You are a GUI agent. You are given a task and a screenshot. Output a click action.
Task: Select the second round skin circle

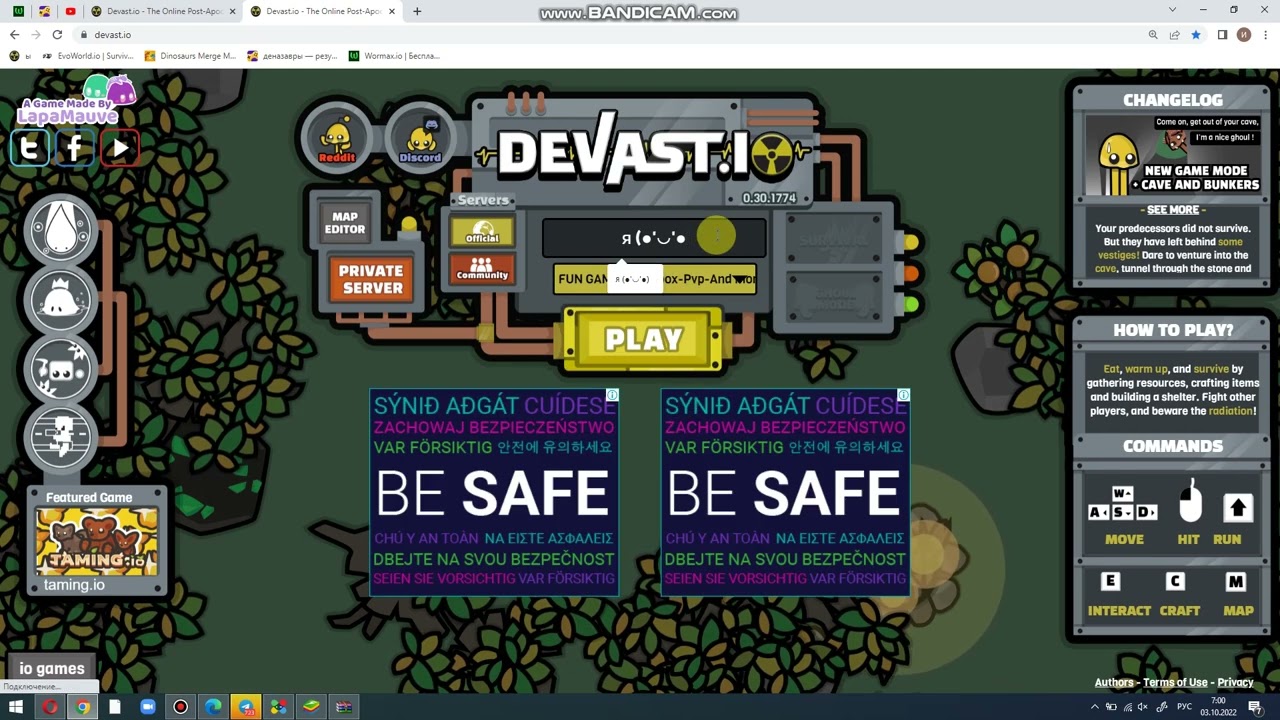coord(61,299)
